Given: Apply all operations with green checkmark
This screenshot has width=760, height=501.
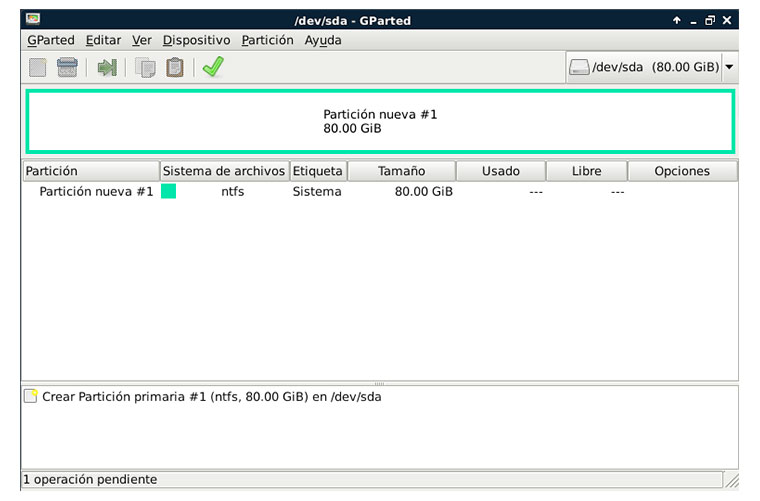Looking at the screenshot, I should coord(213,67).
